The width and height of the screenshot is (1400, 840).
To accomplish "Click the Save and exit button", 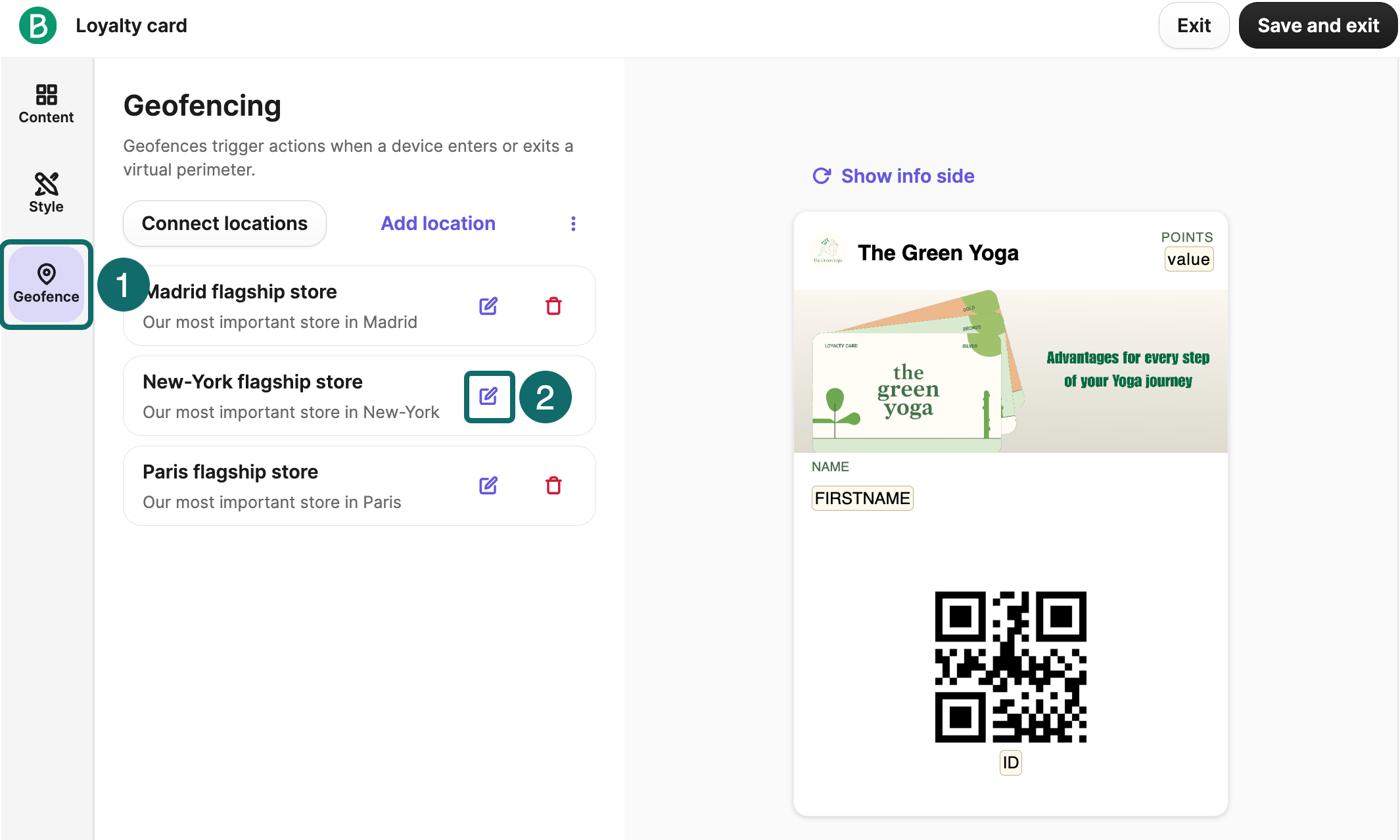I will [1318, 26].
